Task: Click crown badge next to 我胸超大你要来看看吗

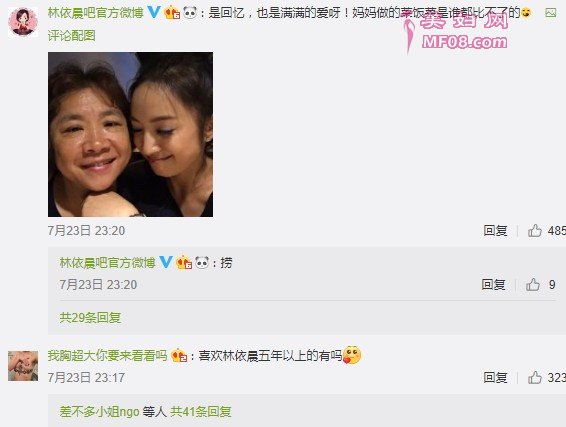Action: (179, 356)
